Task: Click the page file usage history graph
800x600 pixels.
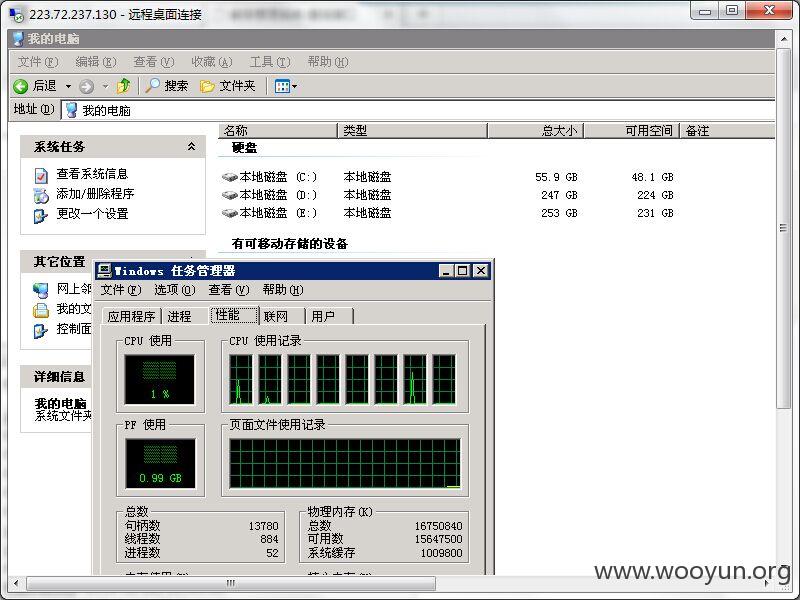Action: [345, 463]
